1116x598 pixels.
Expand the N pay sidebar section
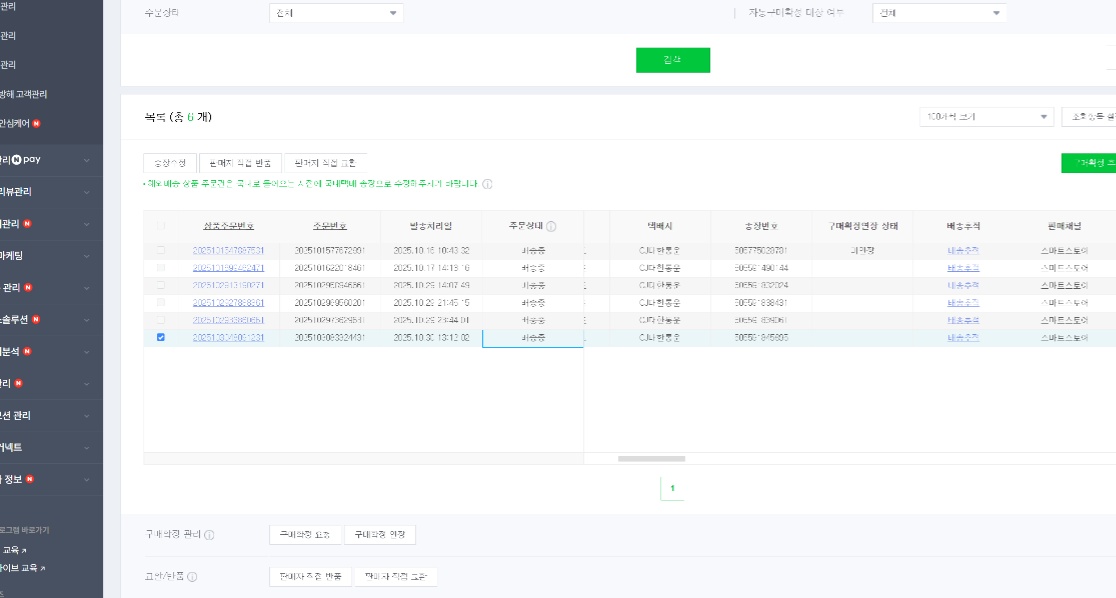[x=87, y=160]
